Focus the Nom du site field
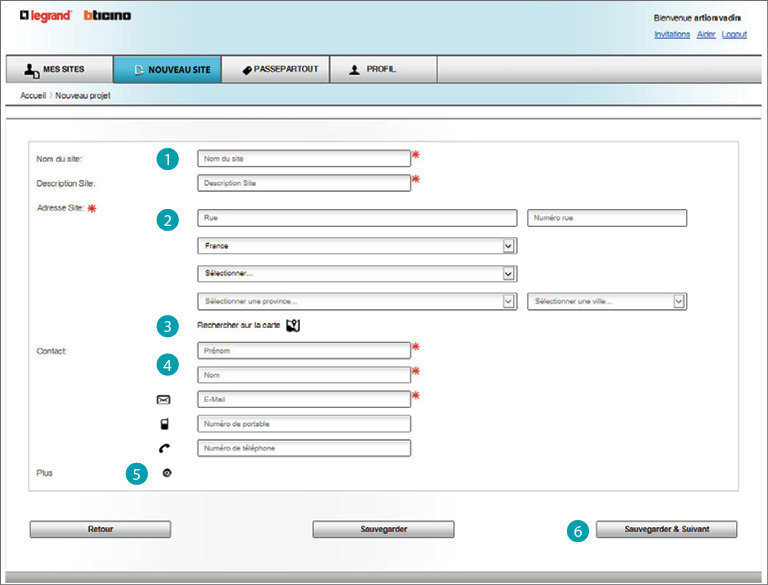The height and width of the screenshot is (585, 768). click(x=304, y=158)
